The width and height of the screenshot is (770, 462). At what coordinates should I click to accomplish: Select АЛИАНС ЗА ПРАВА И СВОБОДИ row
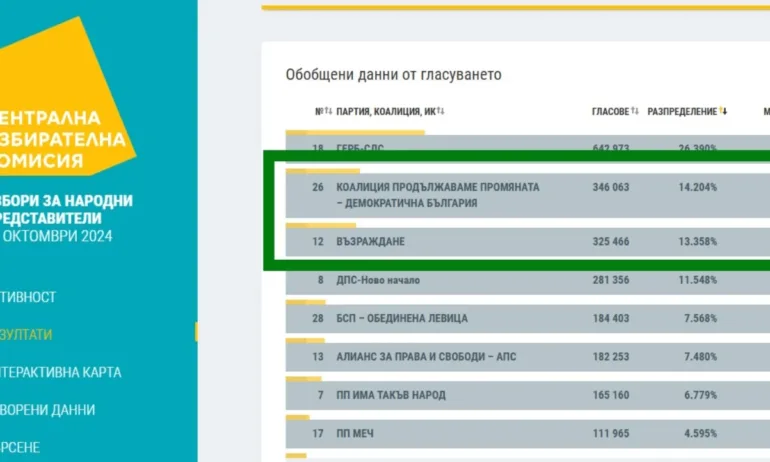(x=528, y=357)
